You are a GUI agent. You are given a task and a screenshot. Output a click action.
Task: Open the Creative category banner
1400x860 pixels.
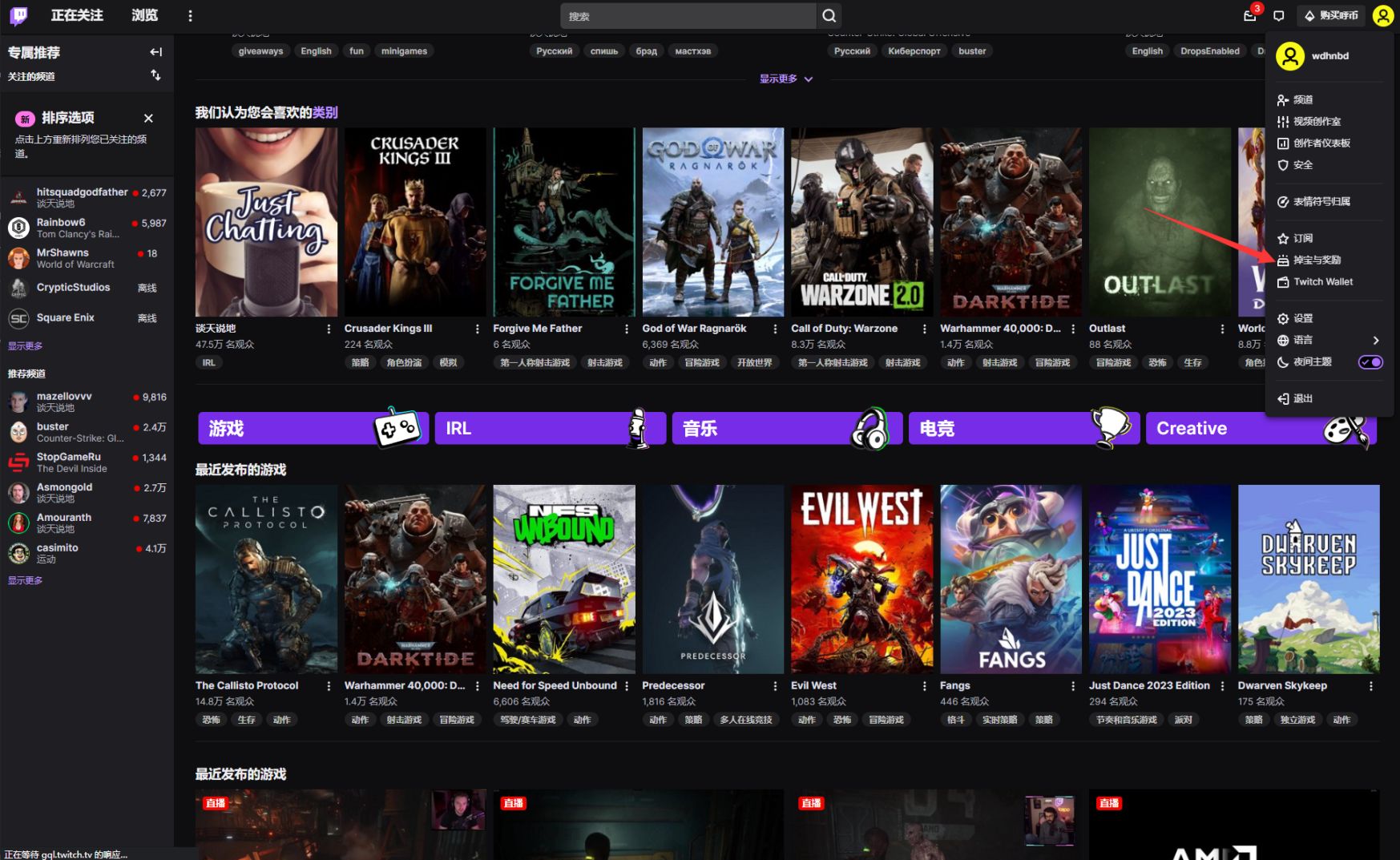pyautogui.click(x=1261, y=429)
